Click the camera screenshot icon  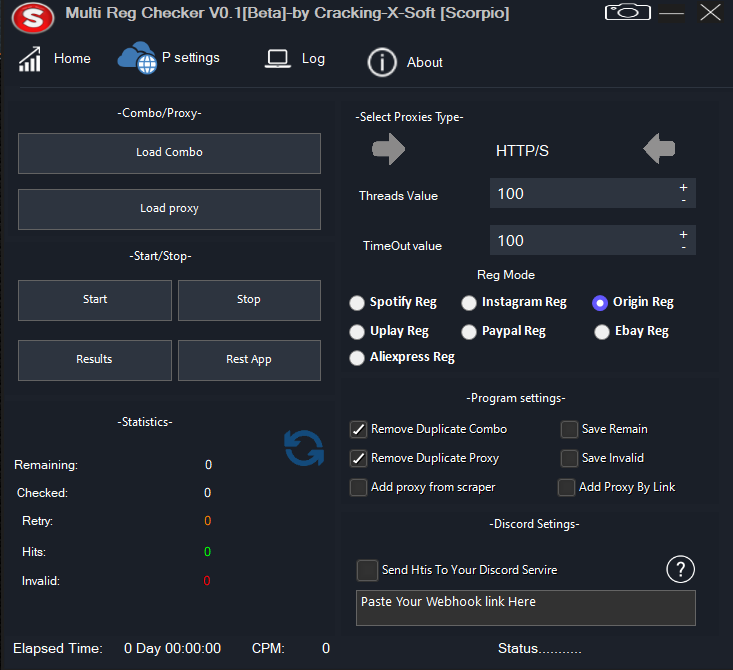(x=627, y=12)
